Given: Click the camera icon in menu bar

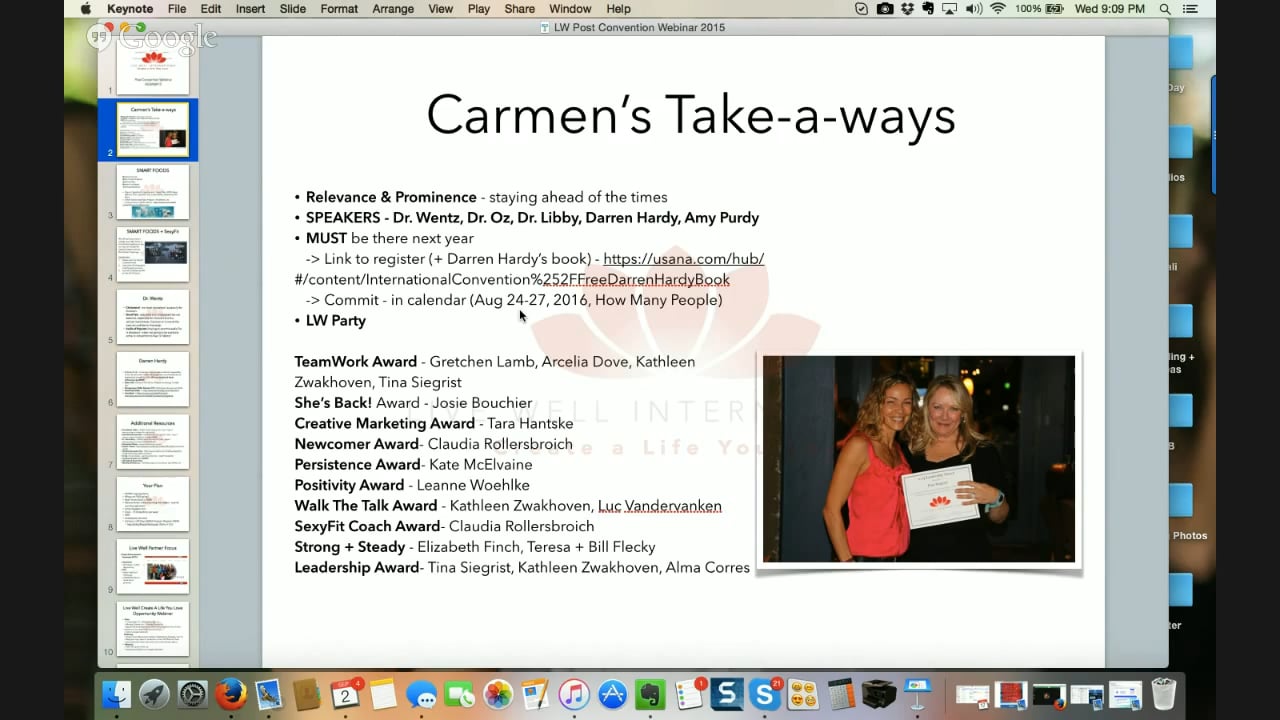Looking at the screenshot, I should click(x=886, y=9).
